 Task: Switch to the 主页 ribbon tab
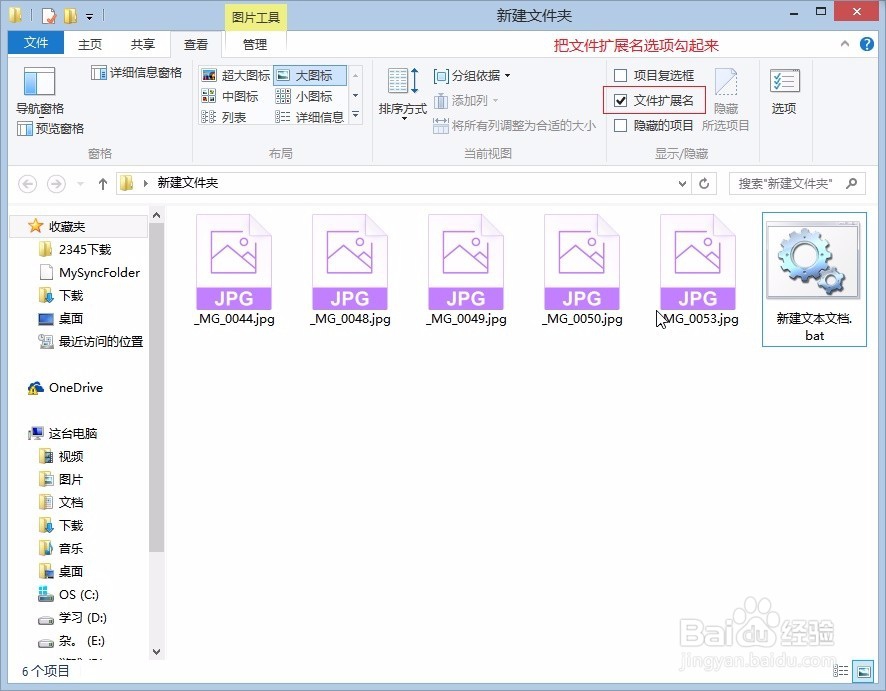coord(89,43)
